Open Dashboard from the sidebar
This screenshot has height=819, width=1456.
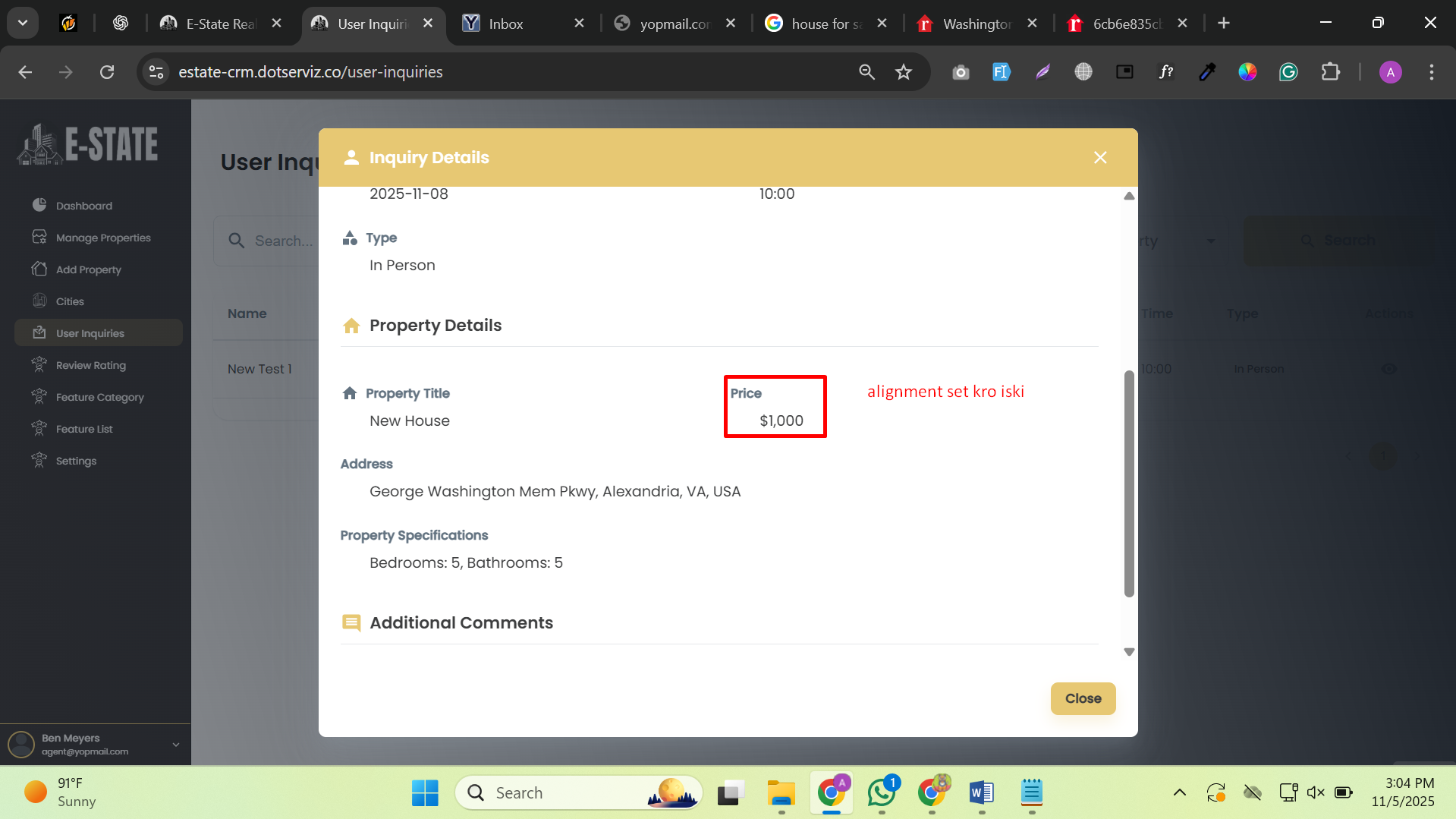pos(83,206)
